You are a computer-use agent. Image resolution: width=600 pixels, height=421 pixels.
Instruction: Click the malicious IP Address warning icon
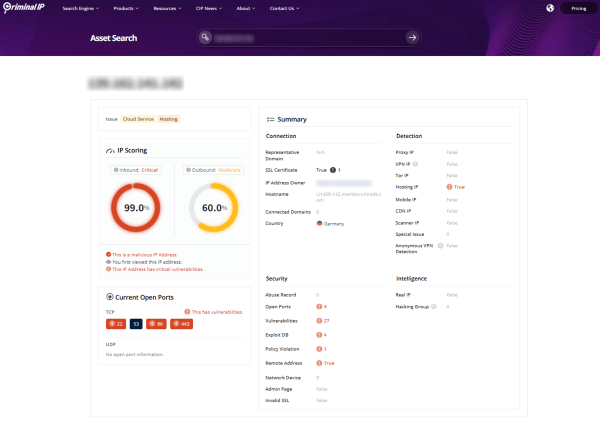coord(108,255)
